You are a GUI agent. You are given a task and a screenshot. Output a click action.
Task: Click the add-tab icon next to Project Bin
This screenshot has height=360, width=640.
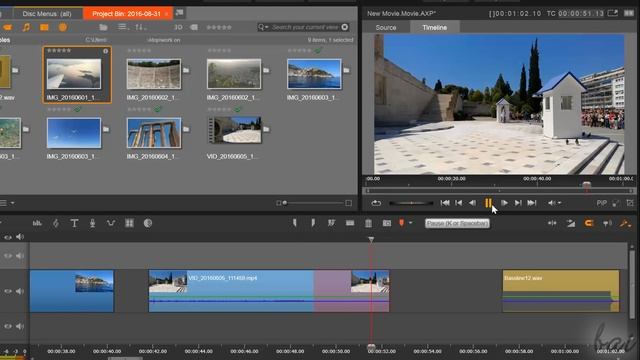coord(179,13)
